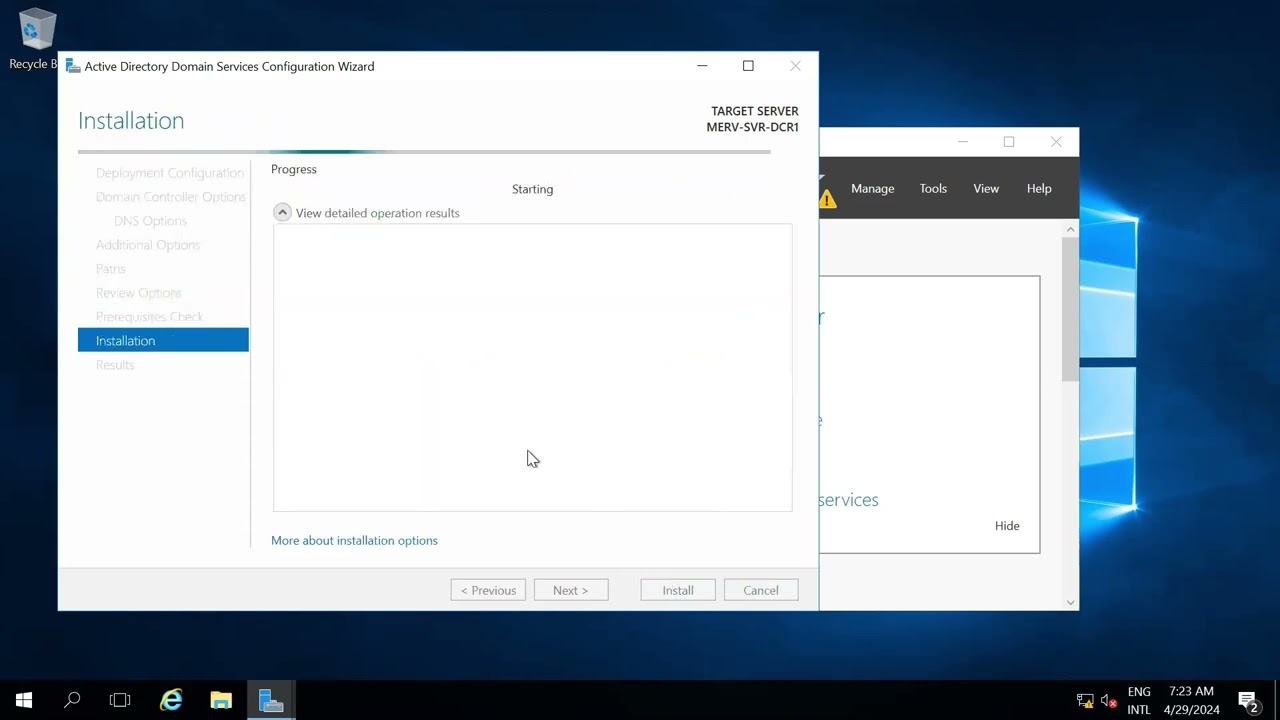Click the taskbar Search icon
This screenshot has height=720, width=1280.
(x=72, y=700)
